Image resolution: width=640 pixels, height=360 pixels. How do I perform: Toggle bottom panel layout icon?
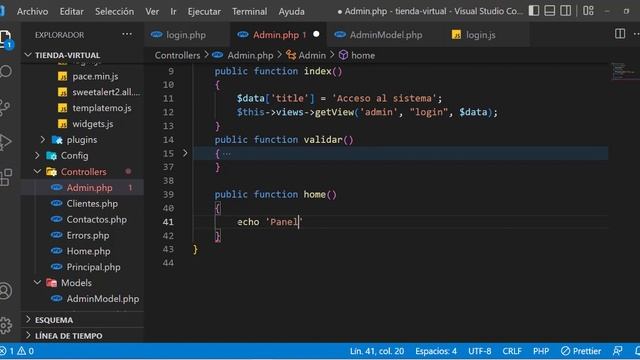(549, 11)
